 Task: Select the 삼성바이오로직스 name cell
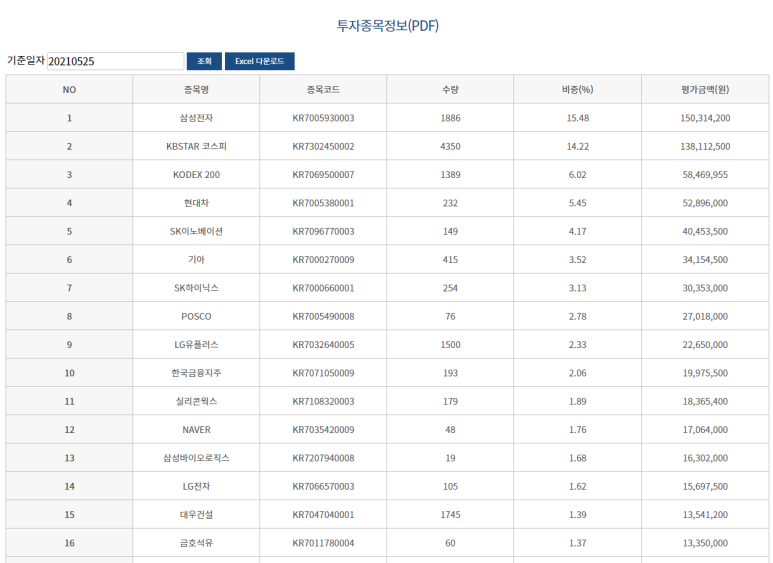pyautogui.click(x=196, y=458)
